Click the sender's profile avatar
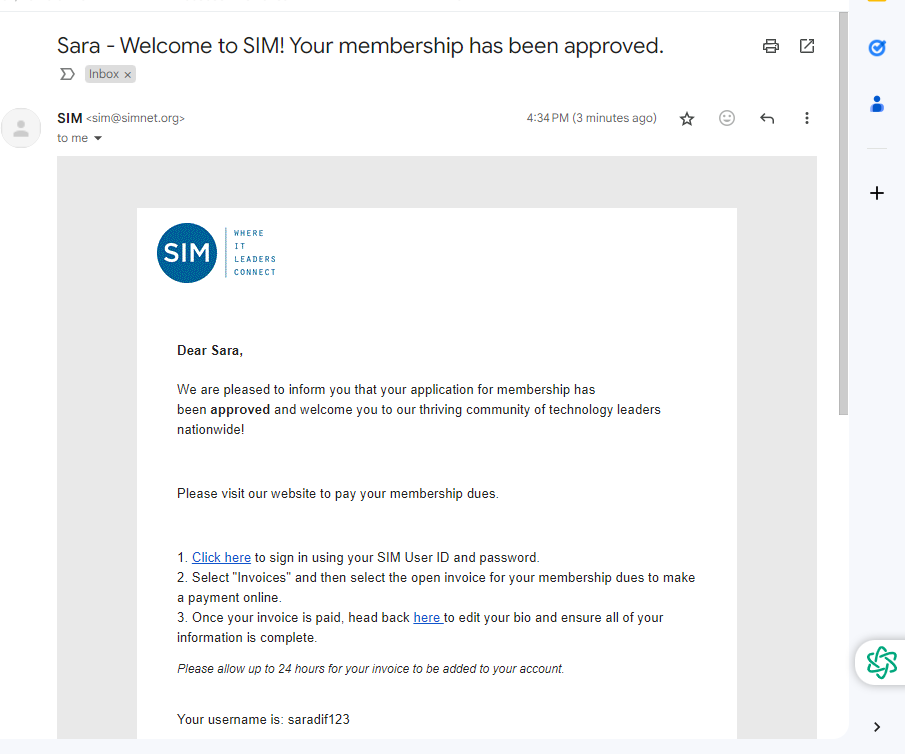The height and width of the screenshot is (754, 905). [21, 128]
